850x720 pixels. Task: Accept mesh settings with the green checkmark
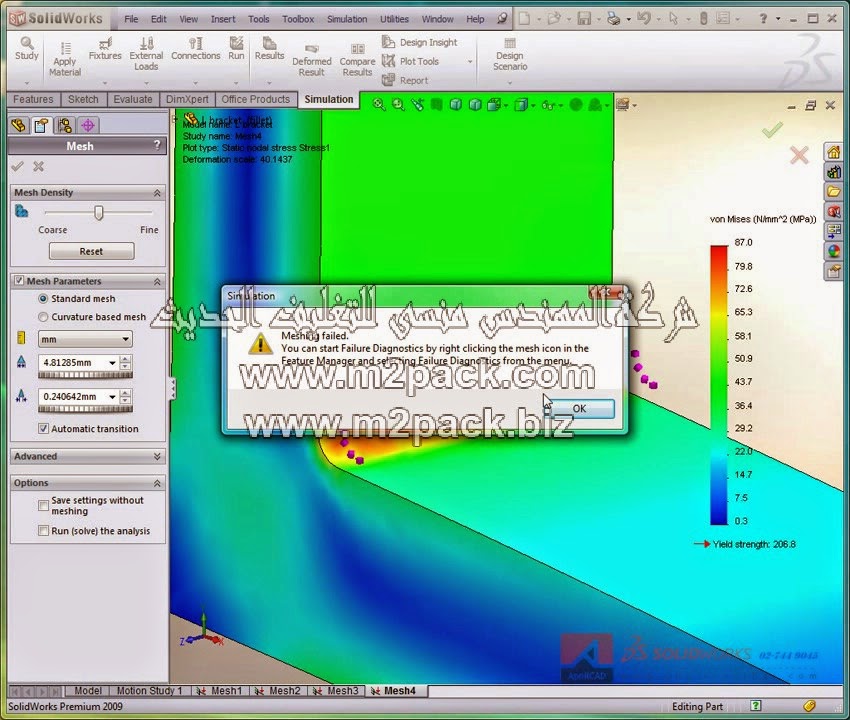(x=17, y=166)
